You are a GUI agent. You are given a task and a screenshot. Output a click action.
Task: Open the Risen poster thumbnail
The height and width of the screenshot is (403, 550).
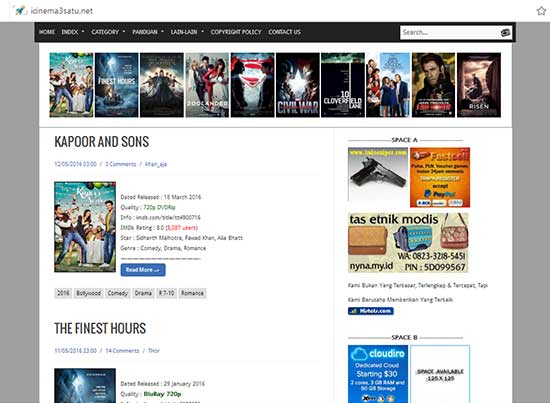[x=479, y=85]
